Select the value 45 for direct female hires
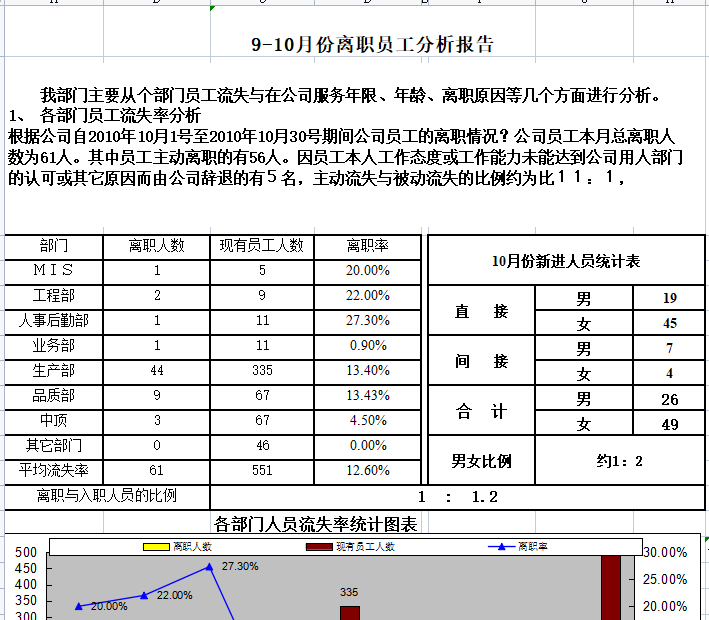The width and height of the screenshot is (709, 620). pyautogui.click(x=669, y=323)
